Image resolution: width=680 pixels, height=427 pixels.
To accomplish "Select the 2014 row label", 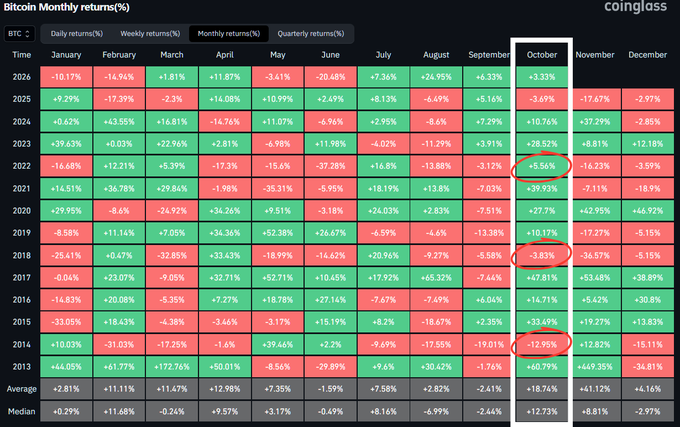I will 22,345.
